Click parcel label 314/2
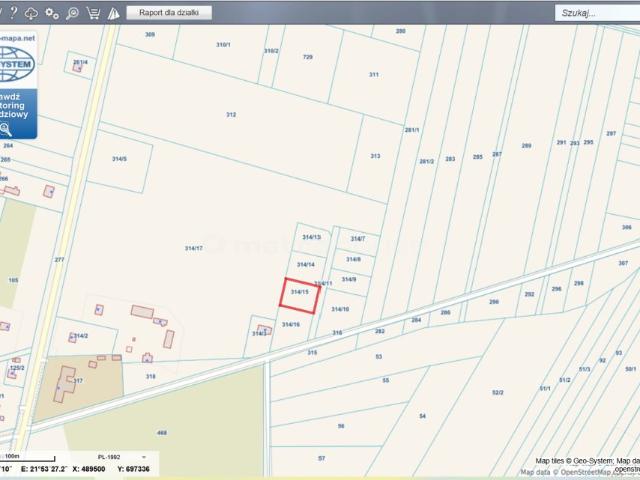 point(80,336)
